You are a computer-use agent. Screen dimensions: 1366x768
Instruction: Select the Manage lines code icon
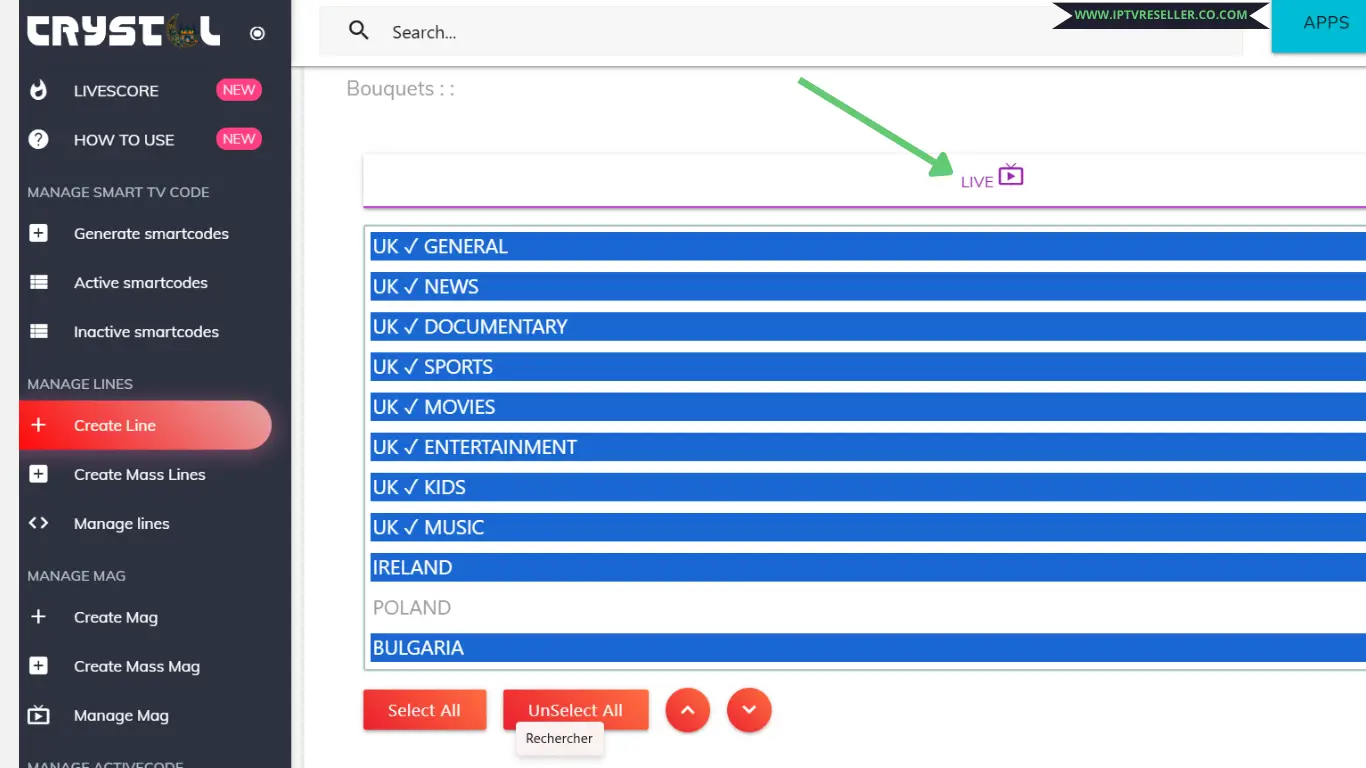(x=38, y=523)
